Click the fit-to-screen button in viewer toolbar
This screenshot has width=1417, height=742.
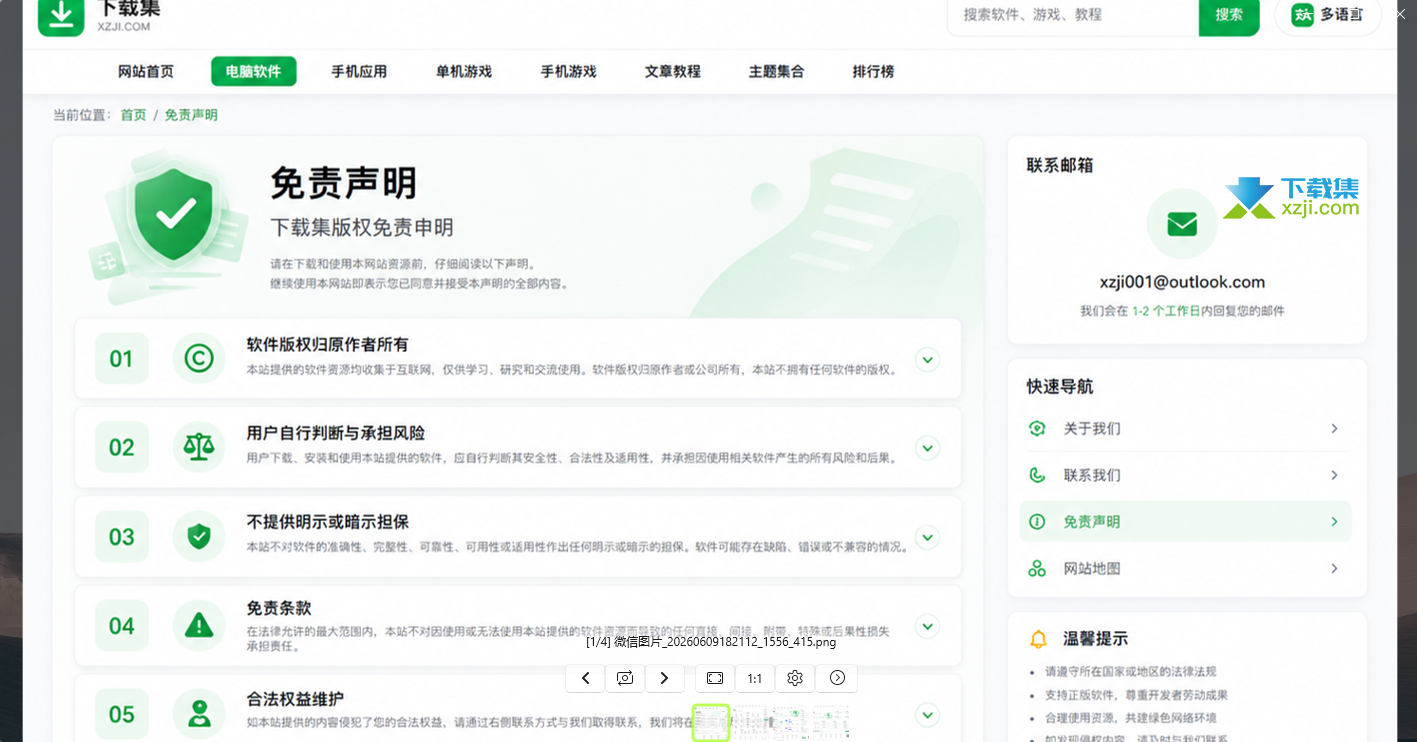pos(715,678)
